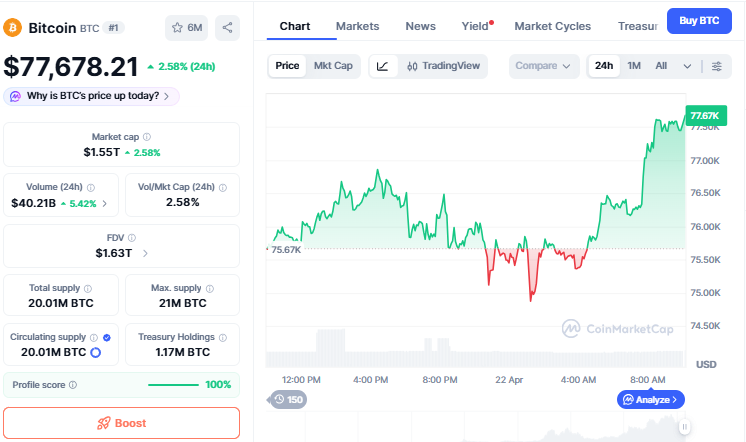Viewport: 746px width, 442px height.
Task: Click the $77,678.21 price value
Action: click(x=71, y=67)
